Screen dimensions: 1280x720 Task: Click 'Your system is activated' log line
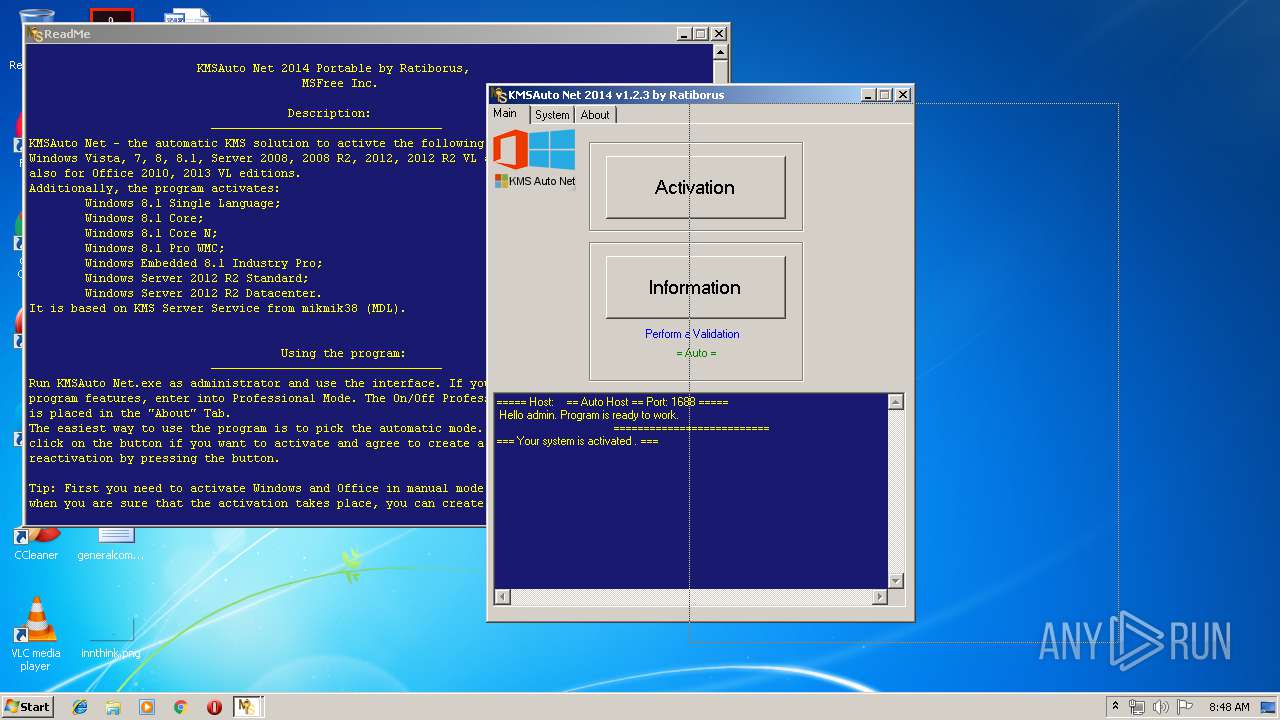(577, 441)
